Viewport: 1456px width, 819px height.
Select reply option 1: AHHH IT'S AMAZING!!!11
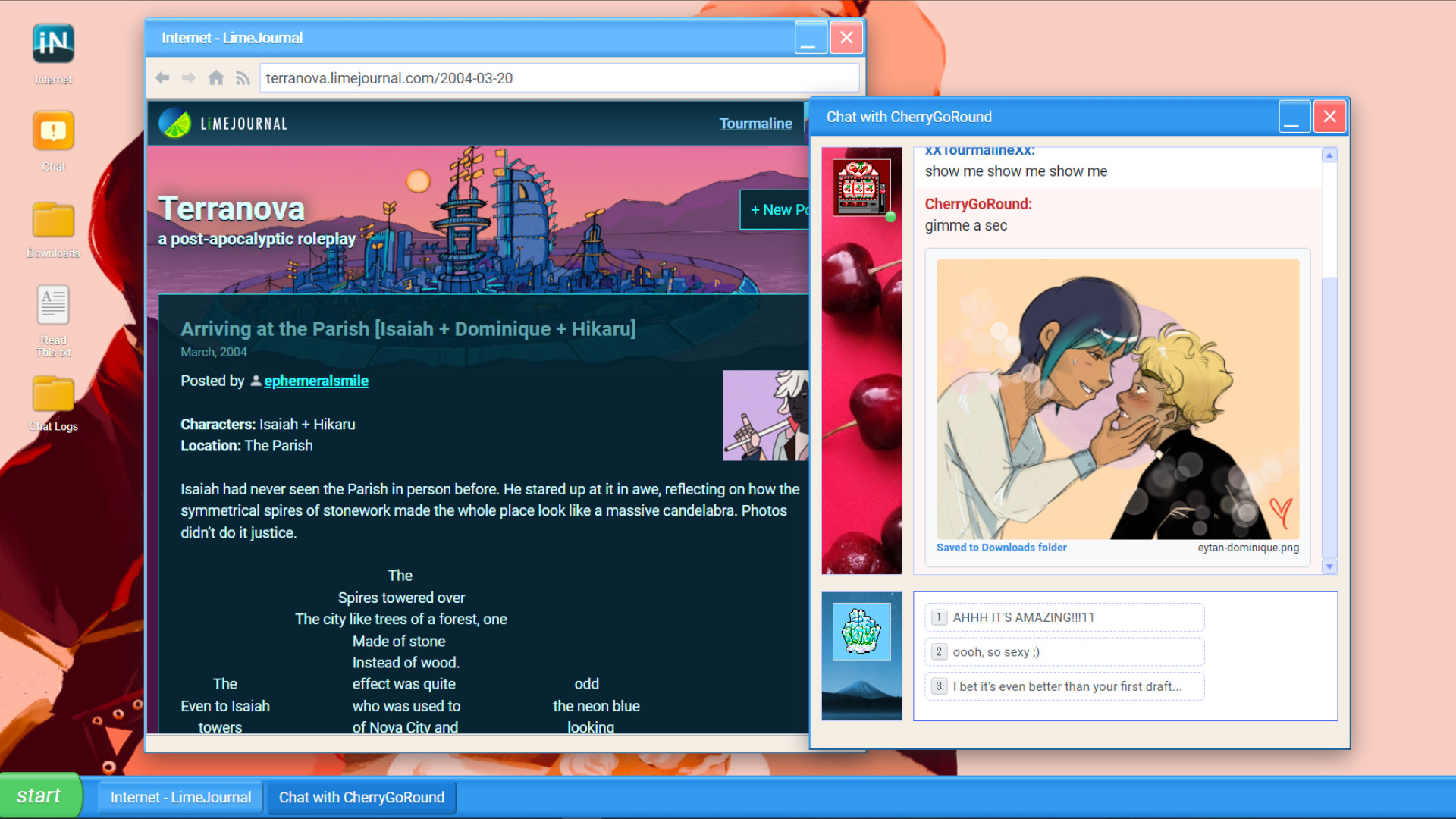click(1064, 617)
